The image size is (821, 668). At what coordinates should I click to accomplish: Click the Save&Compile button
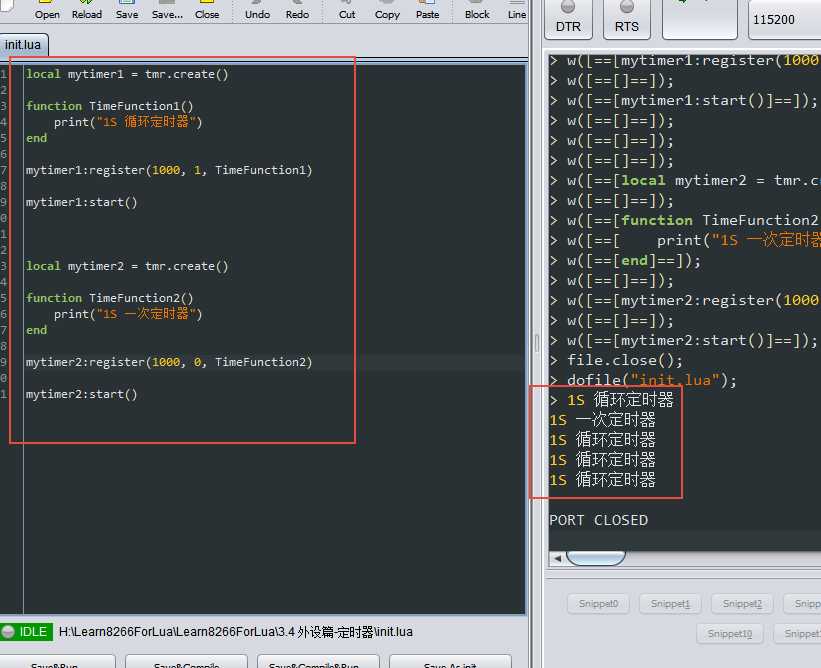[x=186, y=662]
